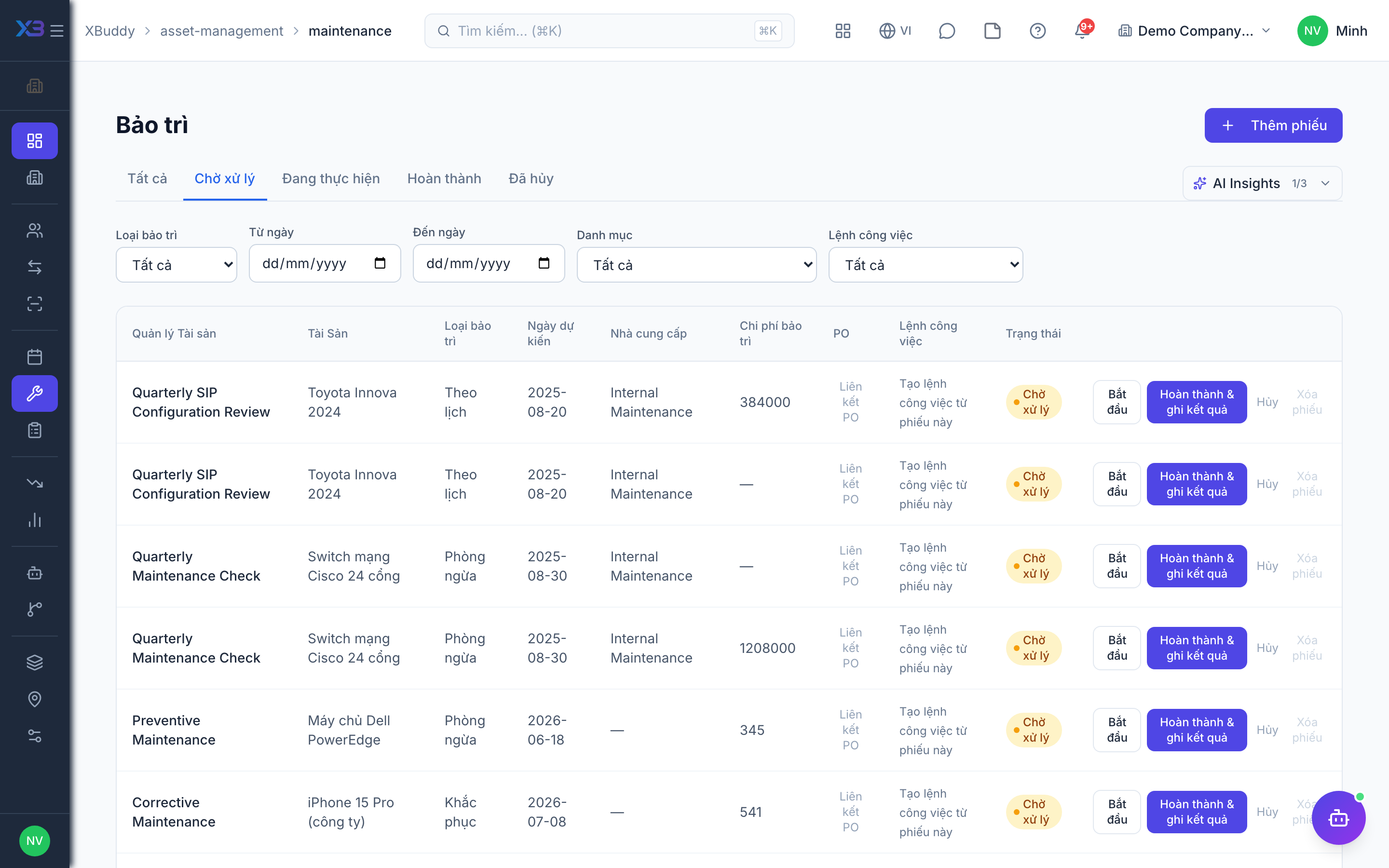Switch to the Tất cả tab

coord(147,178)
